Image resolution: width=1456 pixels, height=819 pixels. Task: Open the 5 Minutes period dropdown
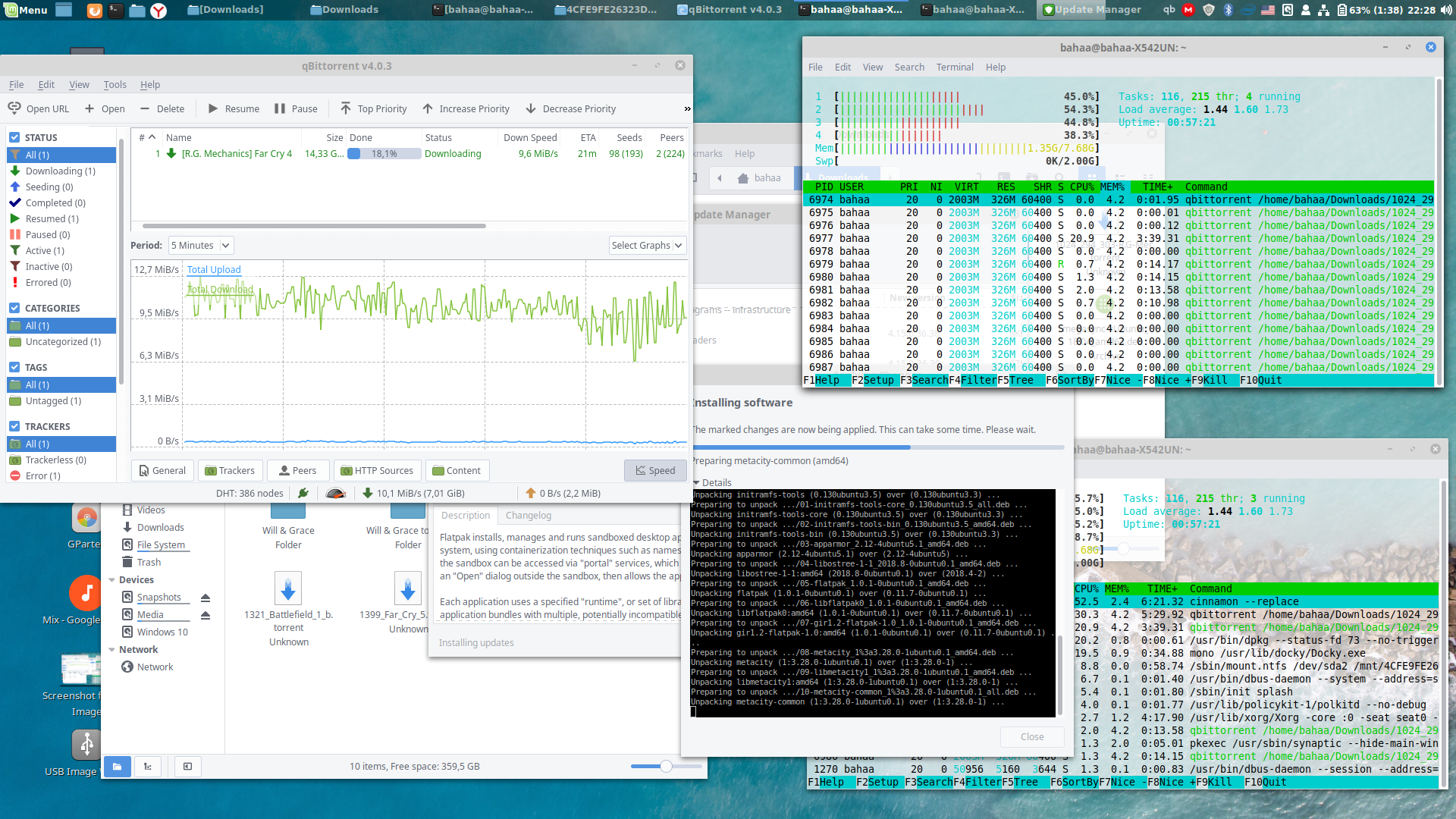point(200,245)
